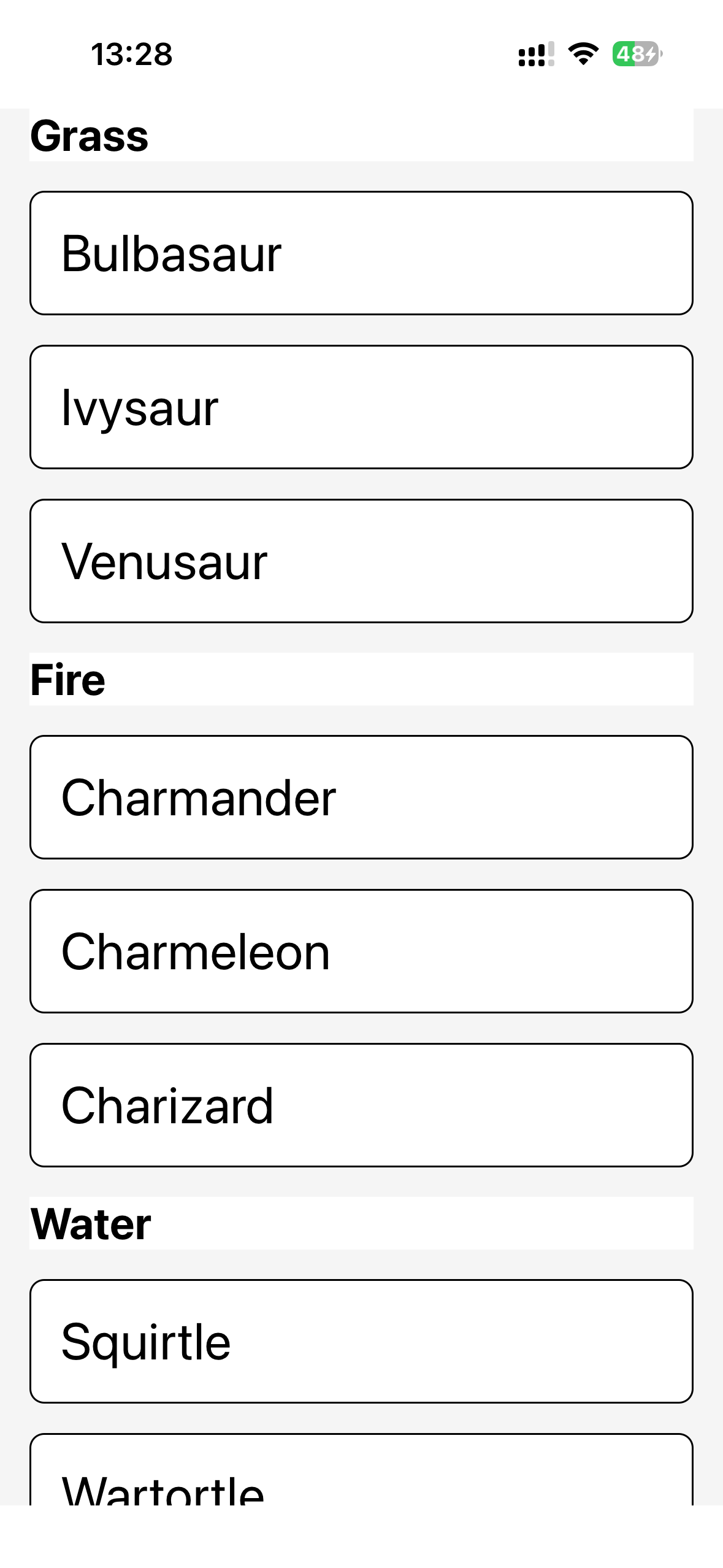Image resolution: width=723 pixels, height=1568 pixels.
Task: Tap the Venusaur card
Action: tap(361, 561)
